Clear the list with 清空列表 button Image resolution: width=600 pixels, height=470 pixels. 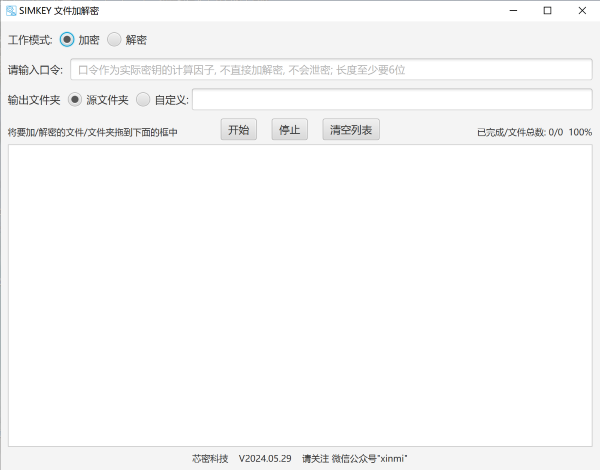pyautogui.click(x=351, y=129)
